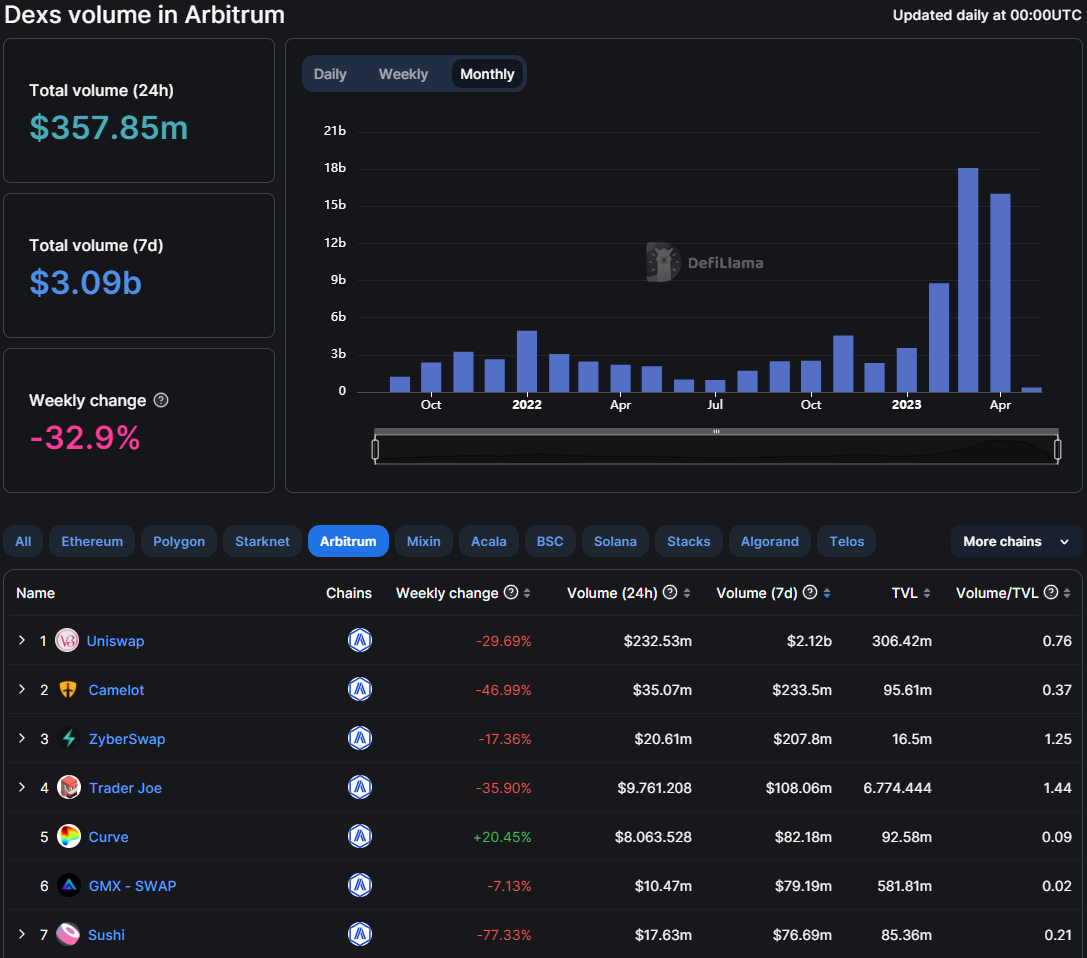Viewport: 1087px width, 958px height.
Task: Click Arbitrum chain icon in Trader Joe row
Action: pos(360,787)
